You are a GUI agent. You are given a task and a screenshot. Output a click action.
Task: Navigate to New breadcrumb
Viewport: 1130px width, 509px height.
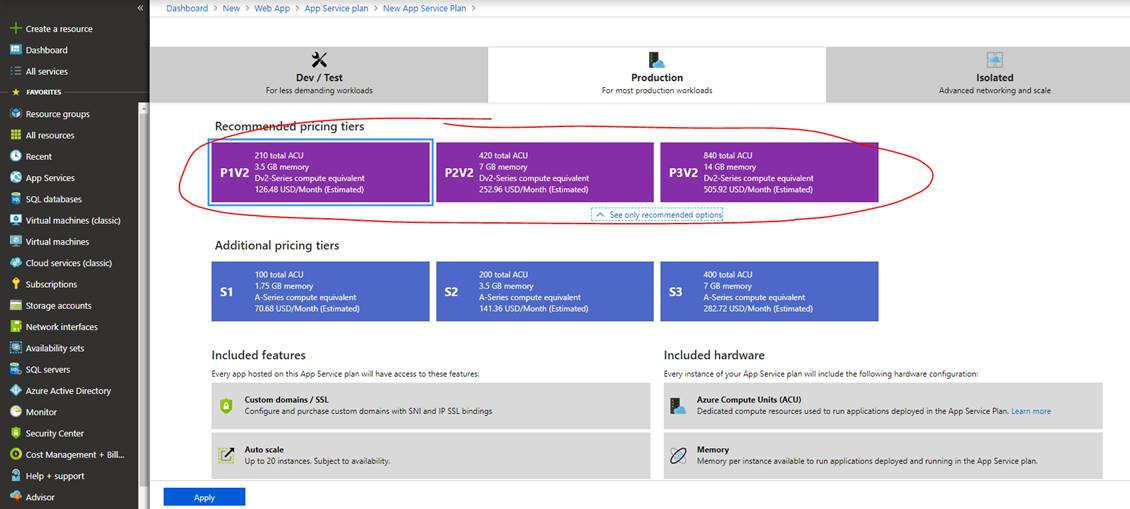tap(231, 8)
